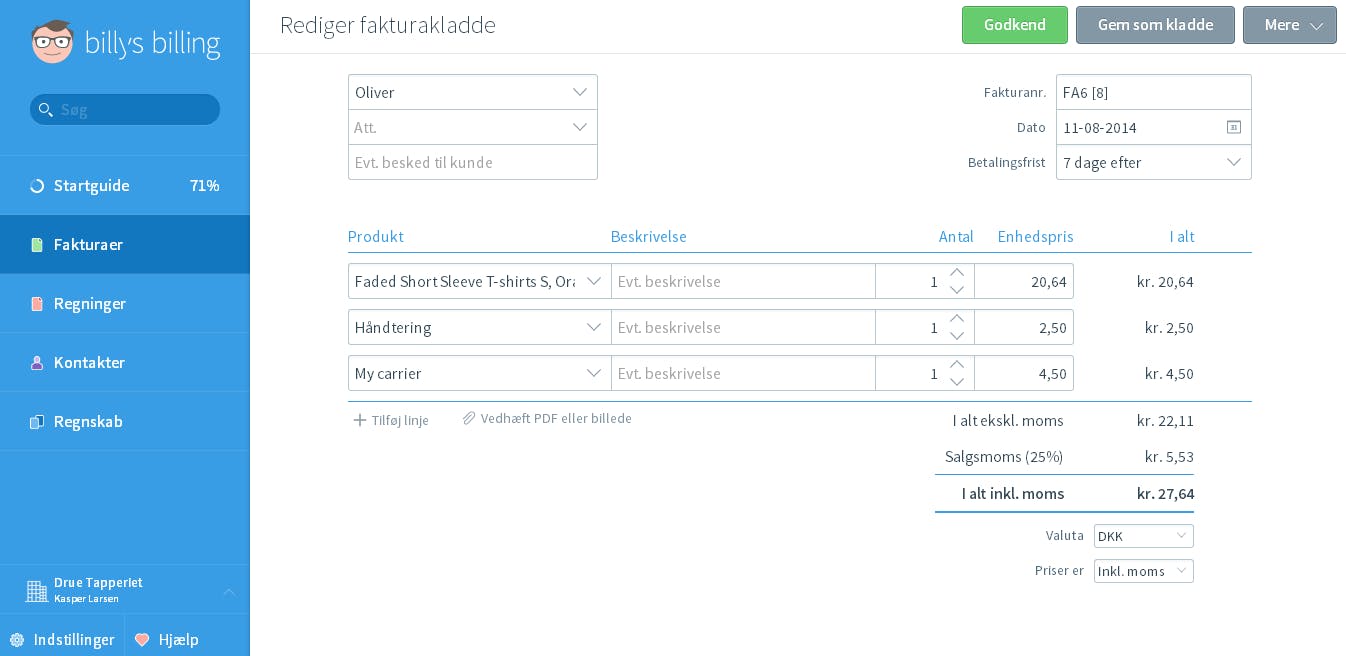Click the Salgsmoms (25%) label
The image size is (1346, 656).
(x=1004, y=457)
